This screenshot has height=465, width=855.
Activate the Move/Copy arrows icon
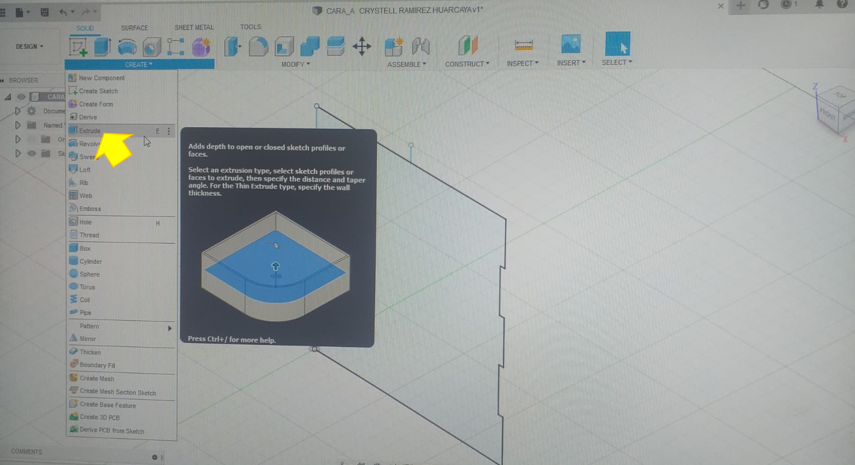pyautogui.click(x=362, y=47)
